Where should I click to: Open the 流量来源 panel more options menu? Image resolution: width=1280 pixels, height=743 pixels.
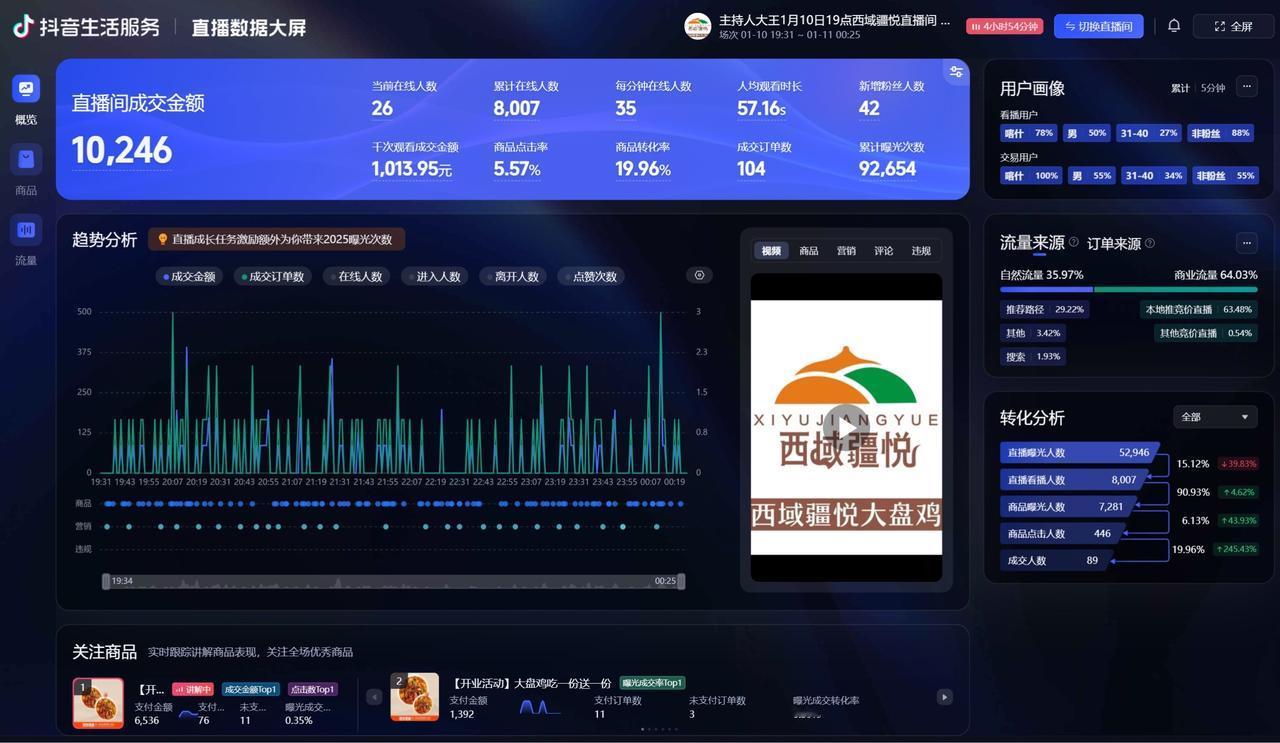(x=1247, y=242)
